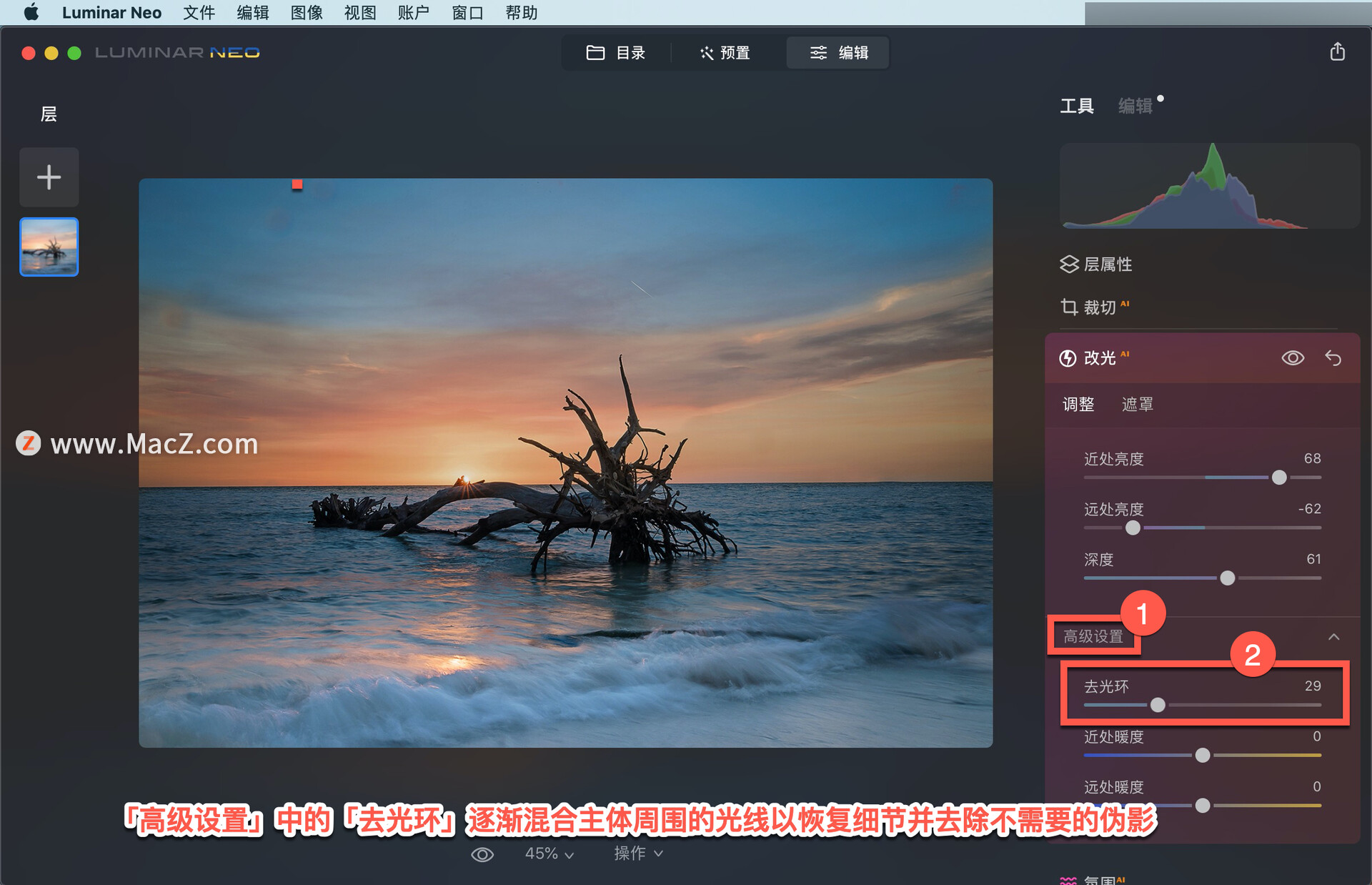Viewport: 1372px width, 885px height.
Task: Switch to 遮罩 mask sub-tab
Action: [x=1138, y=405]
